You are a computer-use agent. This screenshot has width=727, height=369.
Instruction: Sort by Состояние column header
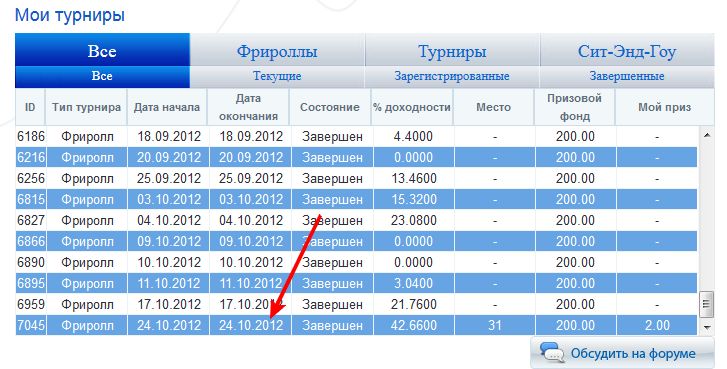(330, 107)
